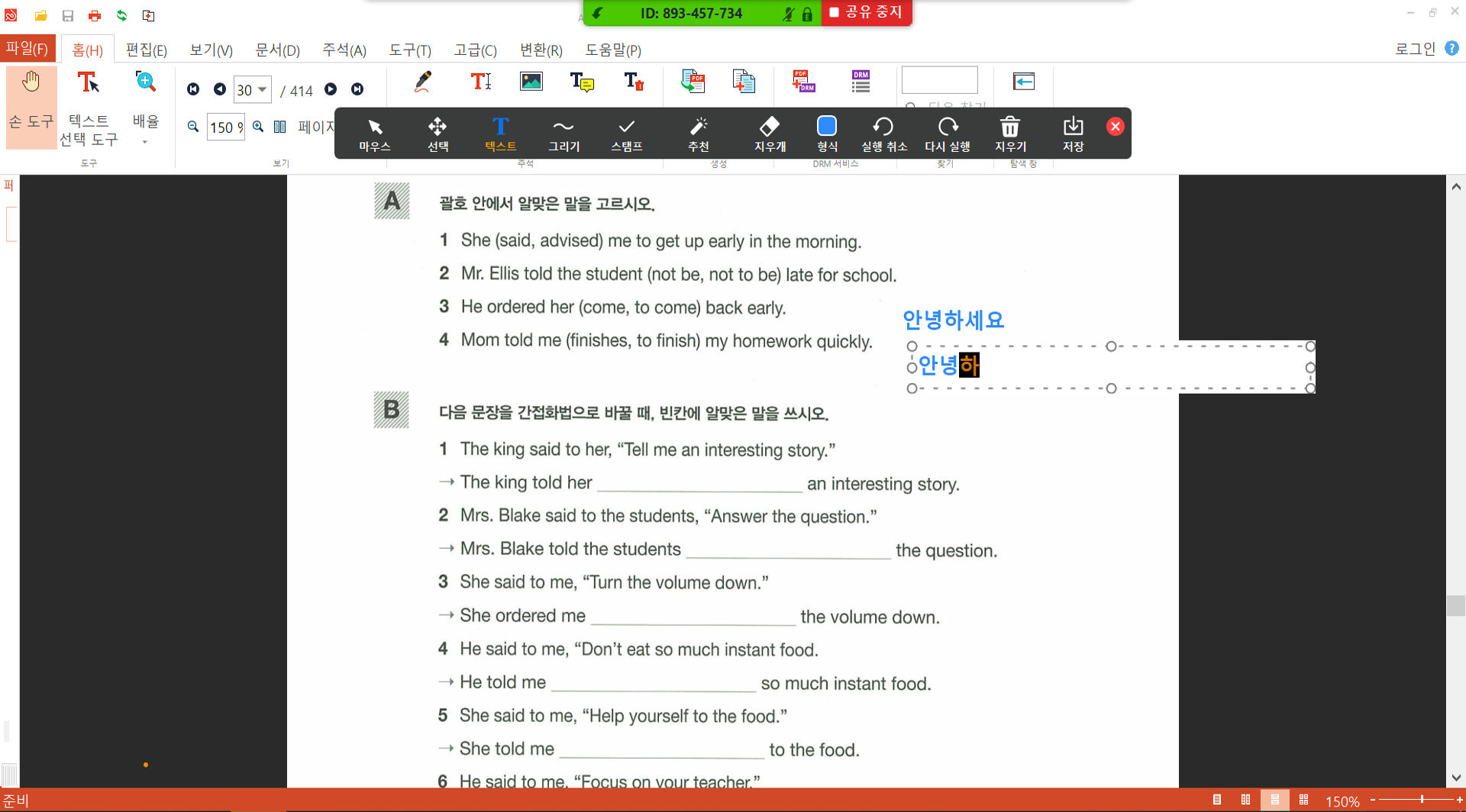Open the 도구(T) tab
Viewport: 1466px width, 812px height.
click(x=410, y=50)
